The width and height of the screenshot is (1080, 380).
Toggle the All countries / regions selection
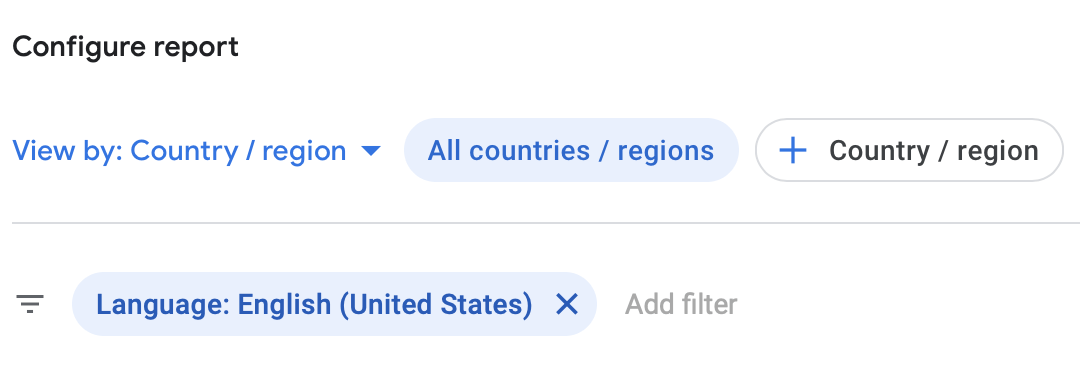pos(571,150)
